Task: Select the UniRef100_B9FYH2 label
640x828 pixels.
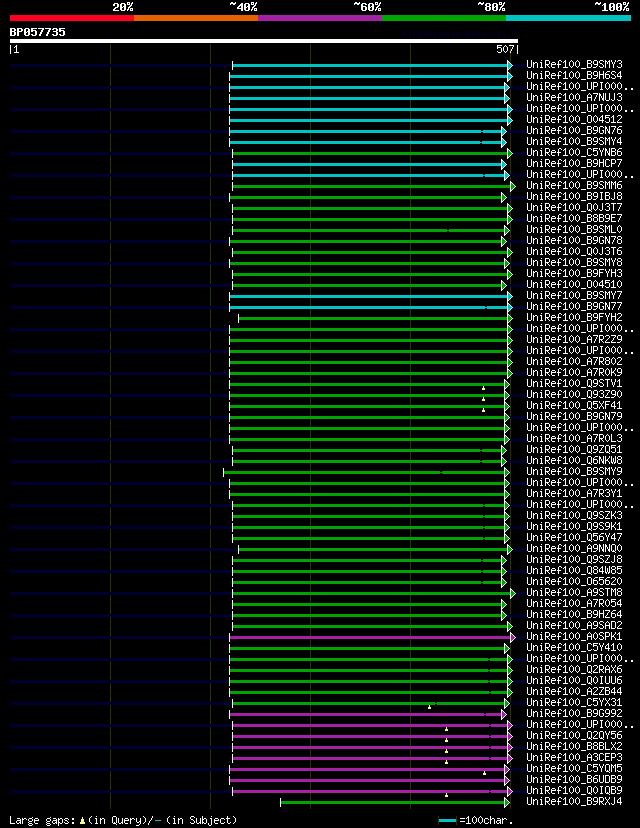Action: [574, 317]
